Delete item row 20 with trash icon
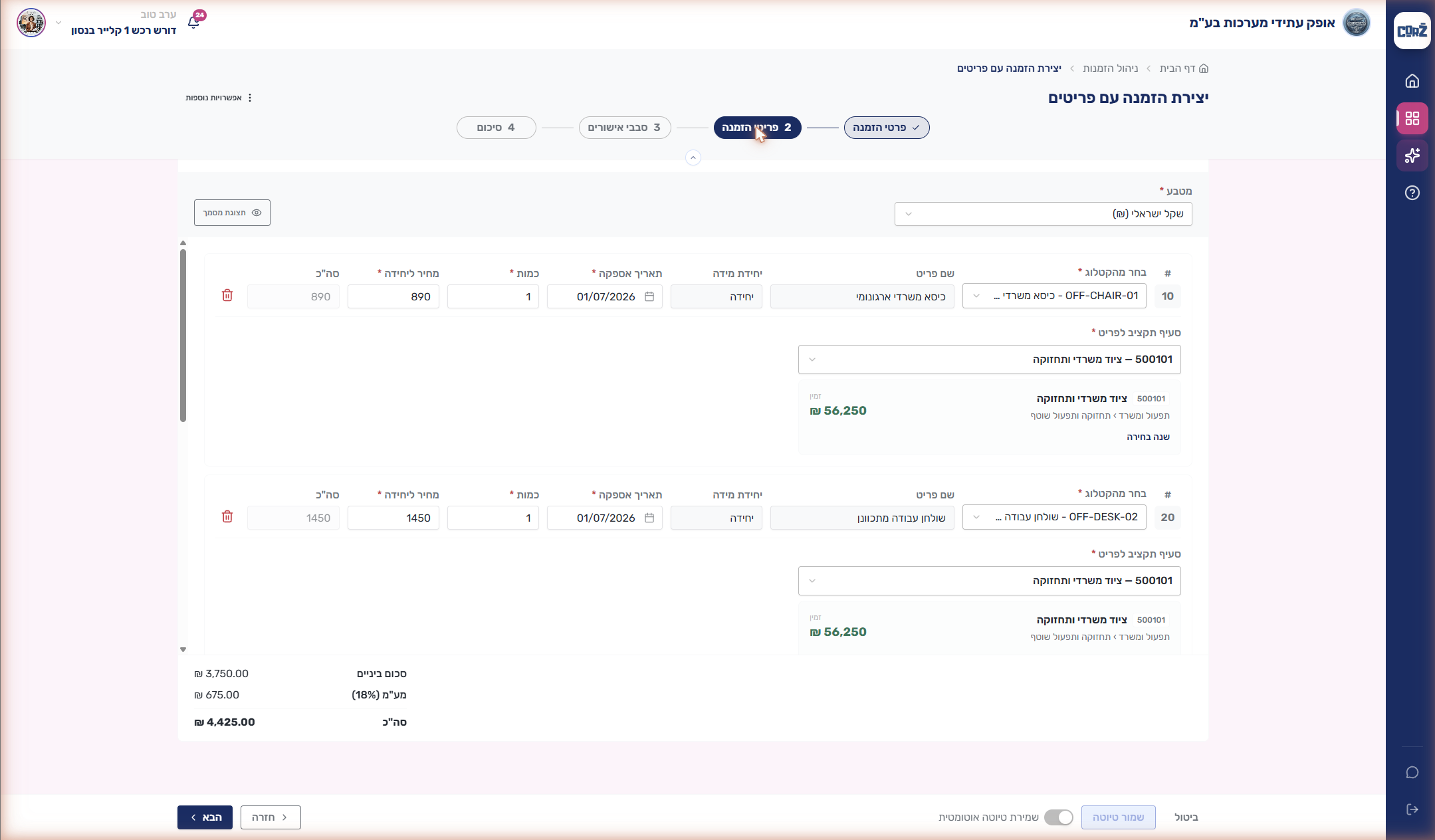This screenshot has height=840, width=1435. click(x=227, y=517)
